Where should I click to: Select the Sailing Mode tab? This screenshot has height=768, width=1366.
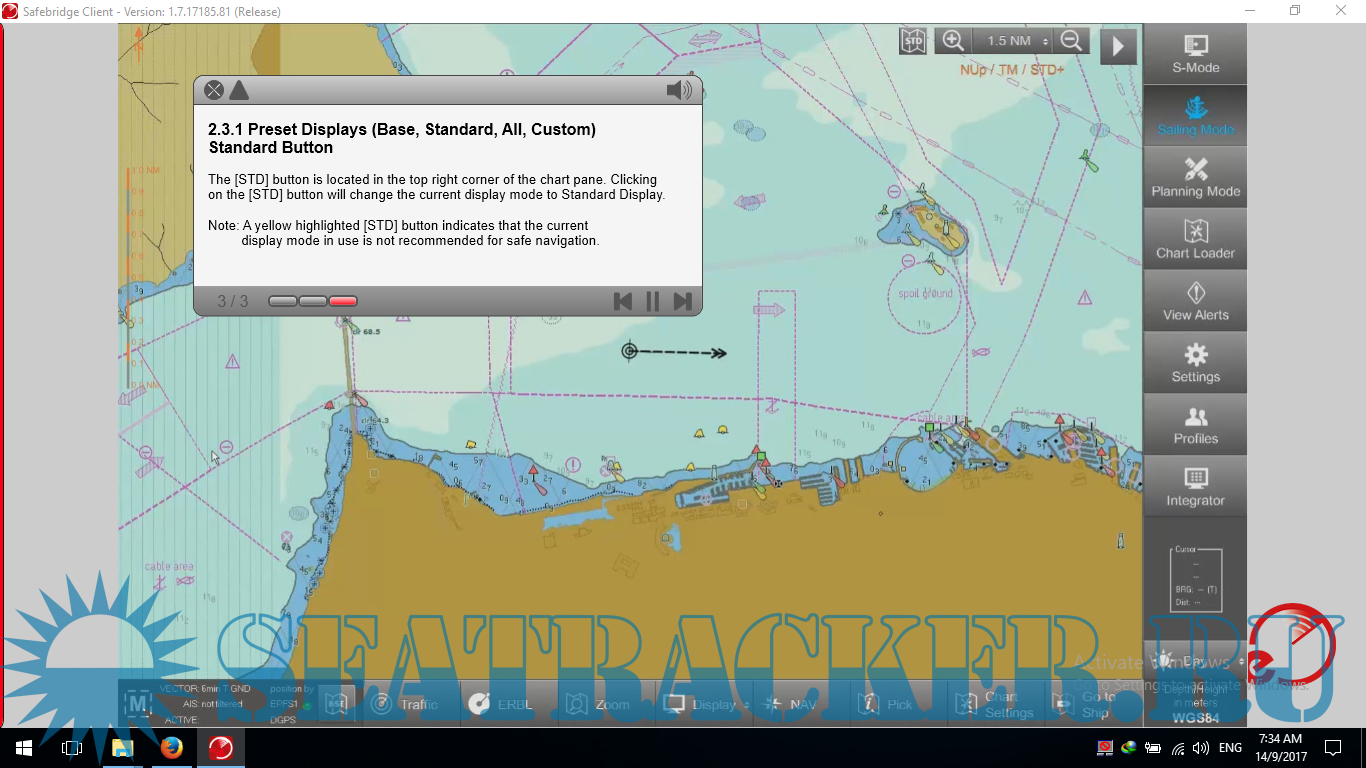1195,116
